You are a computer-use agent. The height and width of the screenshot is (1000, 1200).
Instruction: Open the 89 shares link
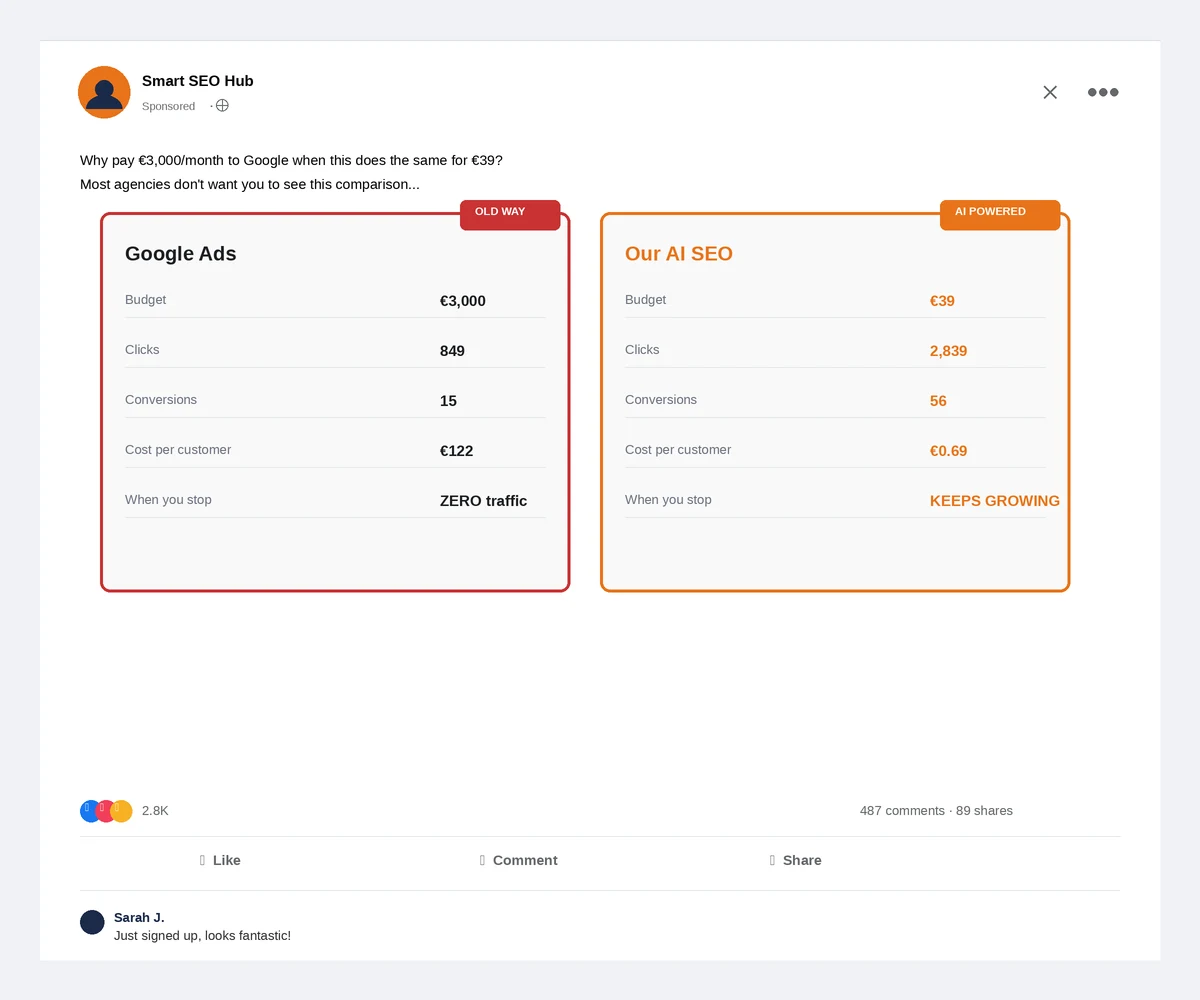click(984, 811)
